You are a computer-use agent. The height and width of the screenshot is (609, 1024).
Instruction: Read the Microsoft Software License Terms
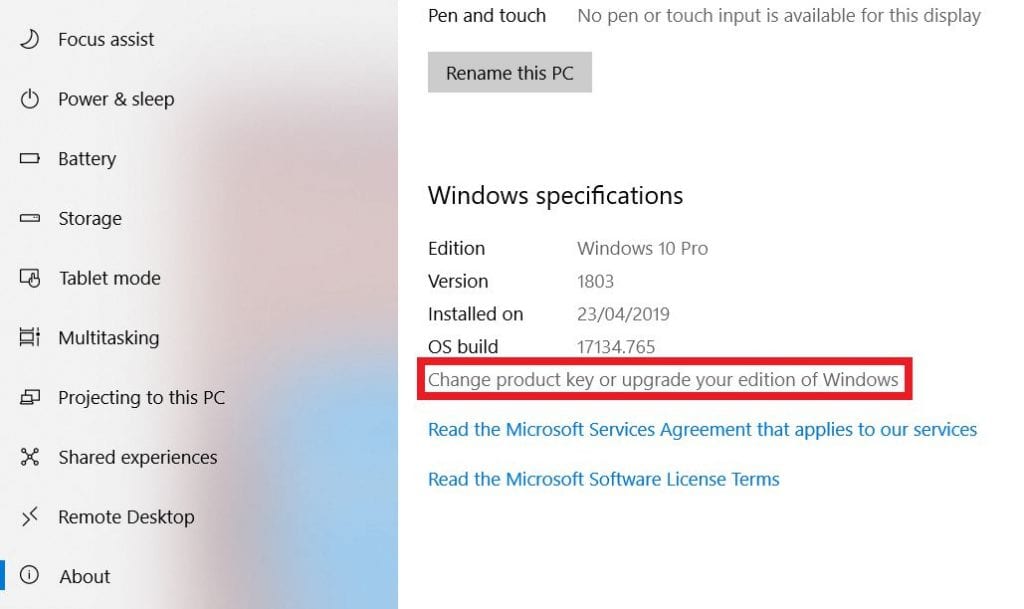[x=603, y=479]
